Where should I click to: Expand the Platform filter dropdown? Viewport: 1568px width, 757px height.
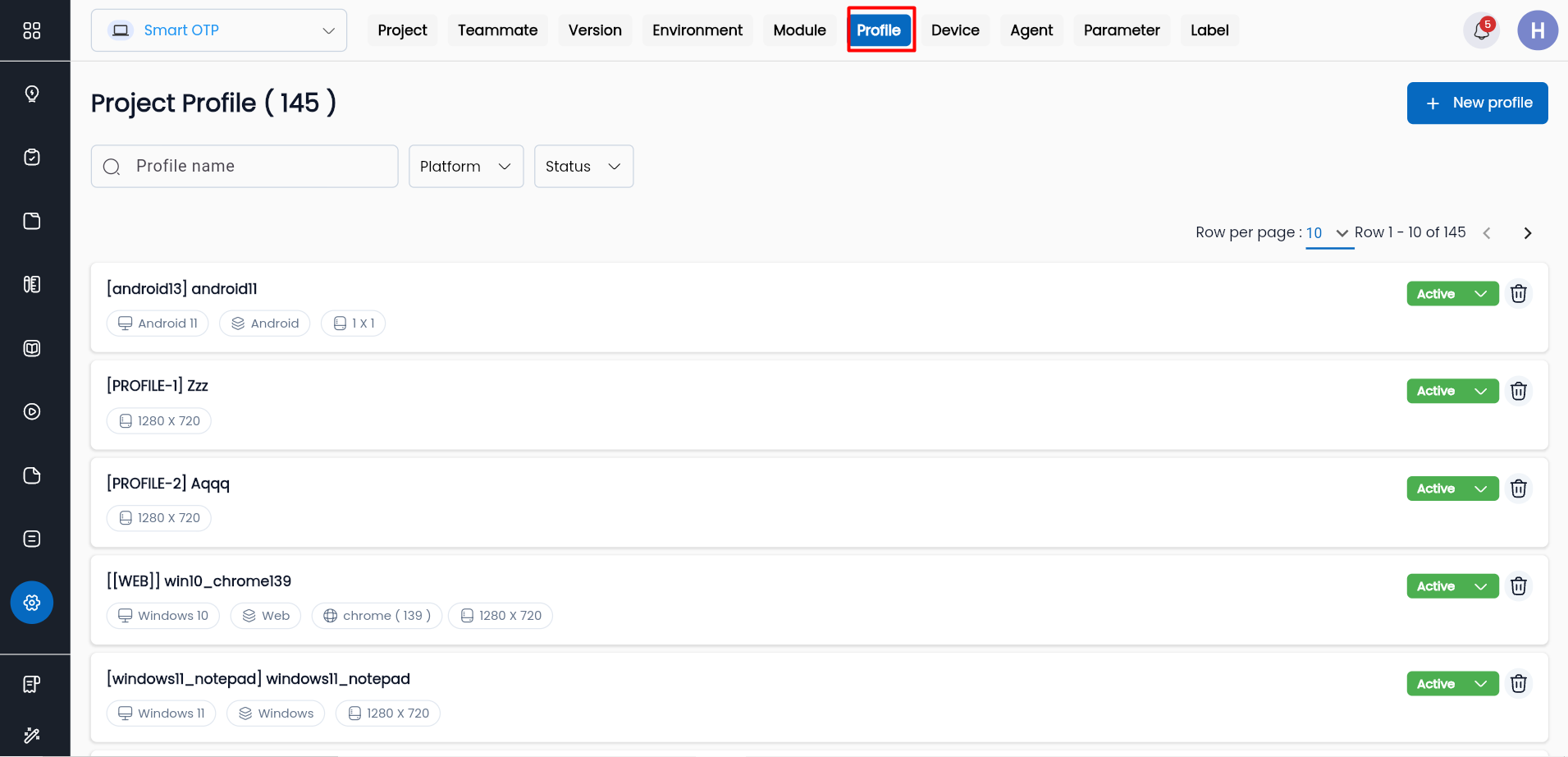pos(465,167)
